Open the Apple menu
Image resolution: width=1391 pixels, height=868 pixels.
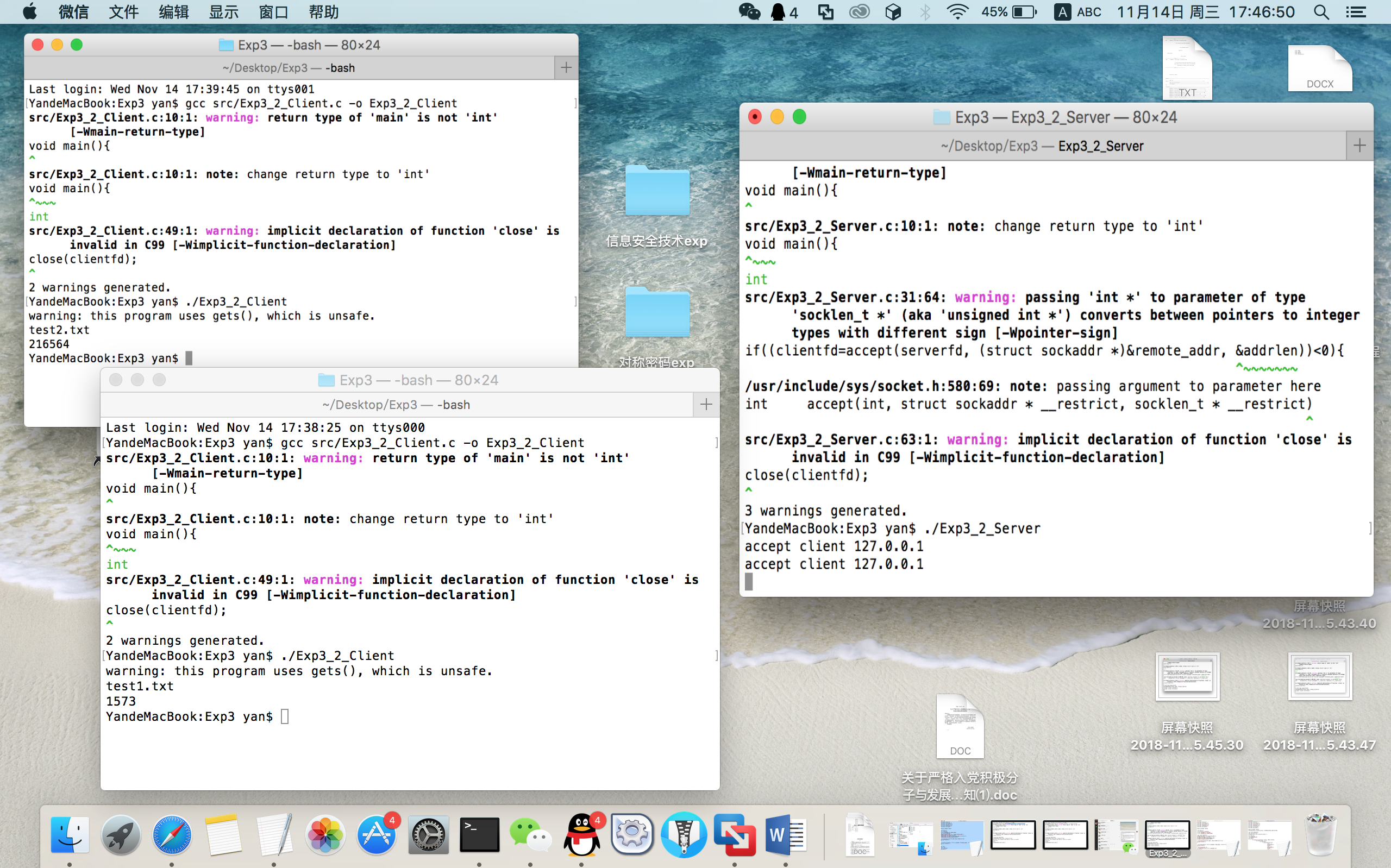[29, 11]
